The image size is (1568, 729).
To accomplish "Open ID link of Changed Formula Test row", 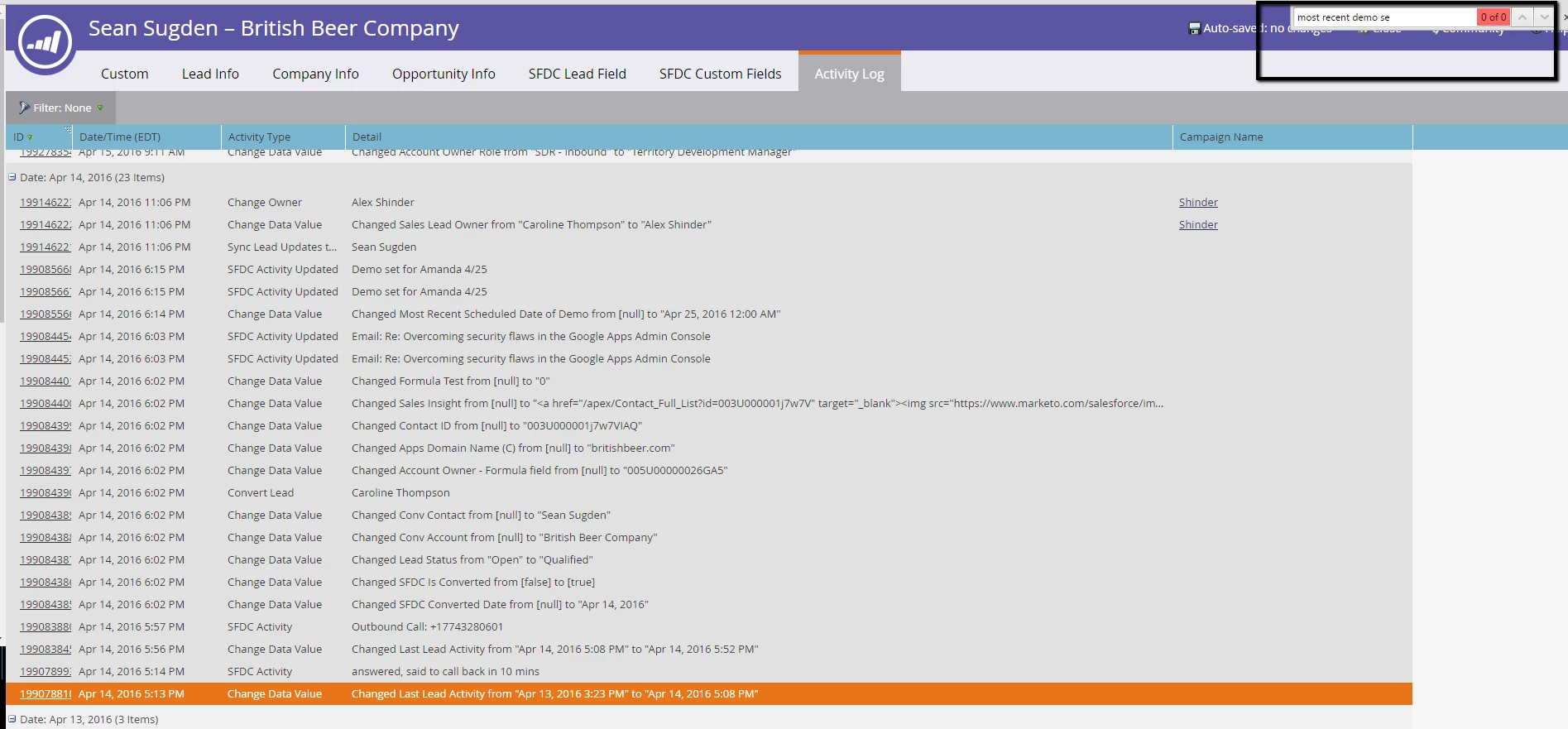I will click(46, 381).
